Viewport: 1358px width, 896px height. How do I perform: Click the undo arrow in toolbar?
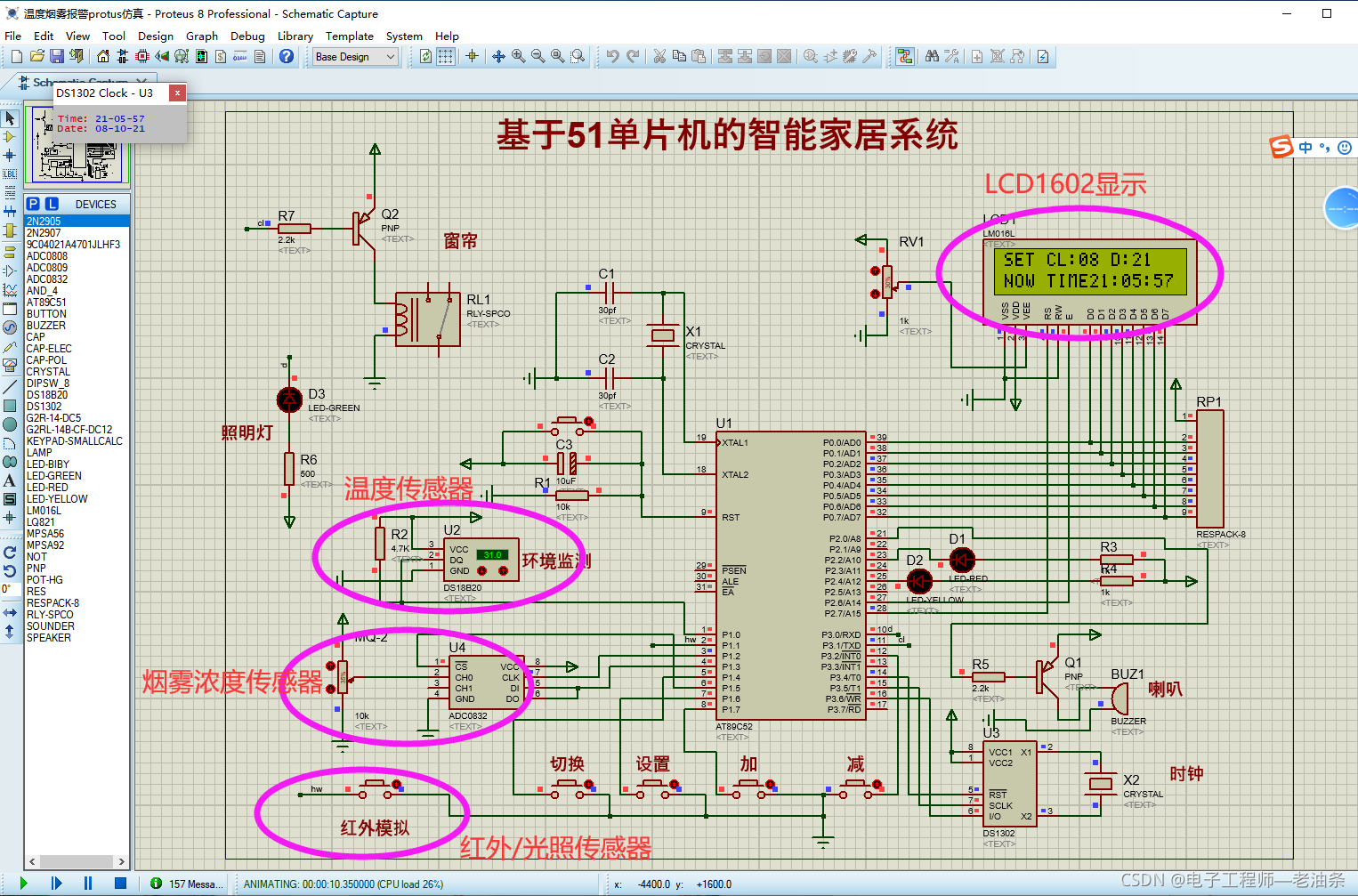tap(612, 56)
